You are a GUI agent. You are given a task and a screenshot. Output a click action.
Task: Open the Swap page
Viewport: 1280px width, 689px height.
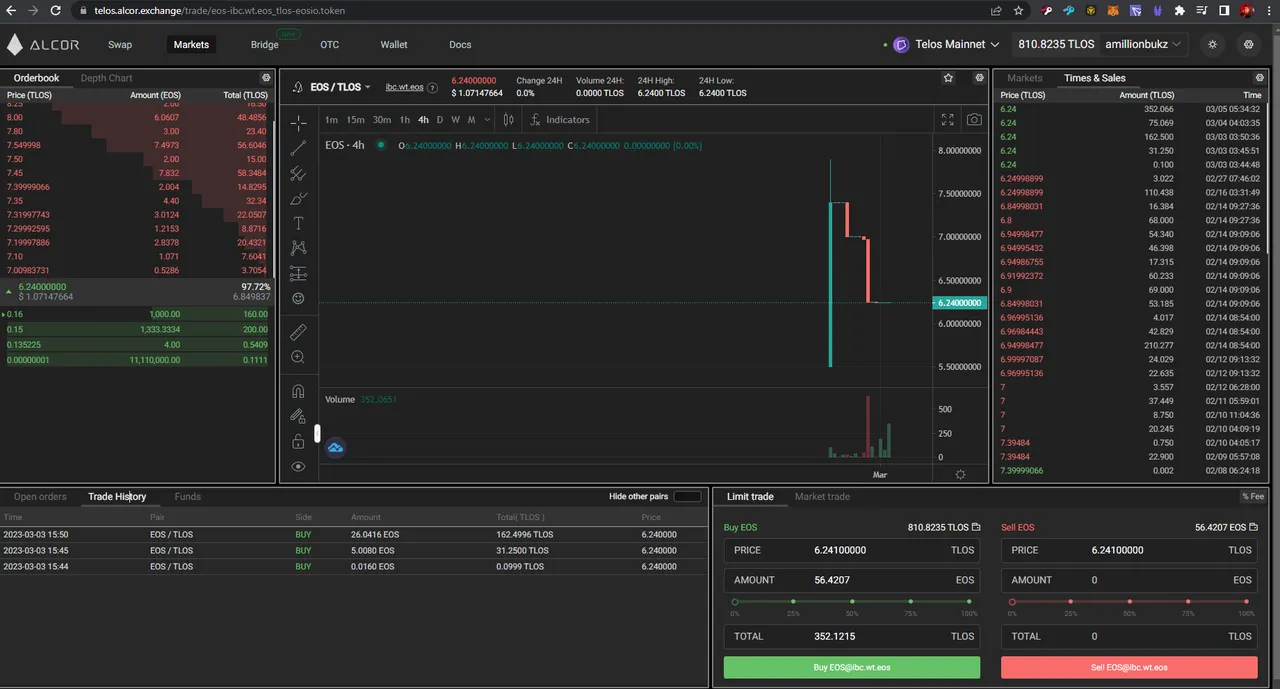120,44
